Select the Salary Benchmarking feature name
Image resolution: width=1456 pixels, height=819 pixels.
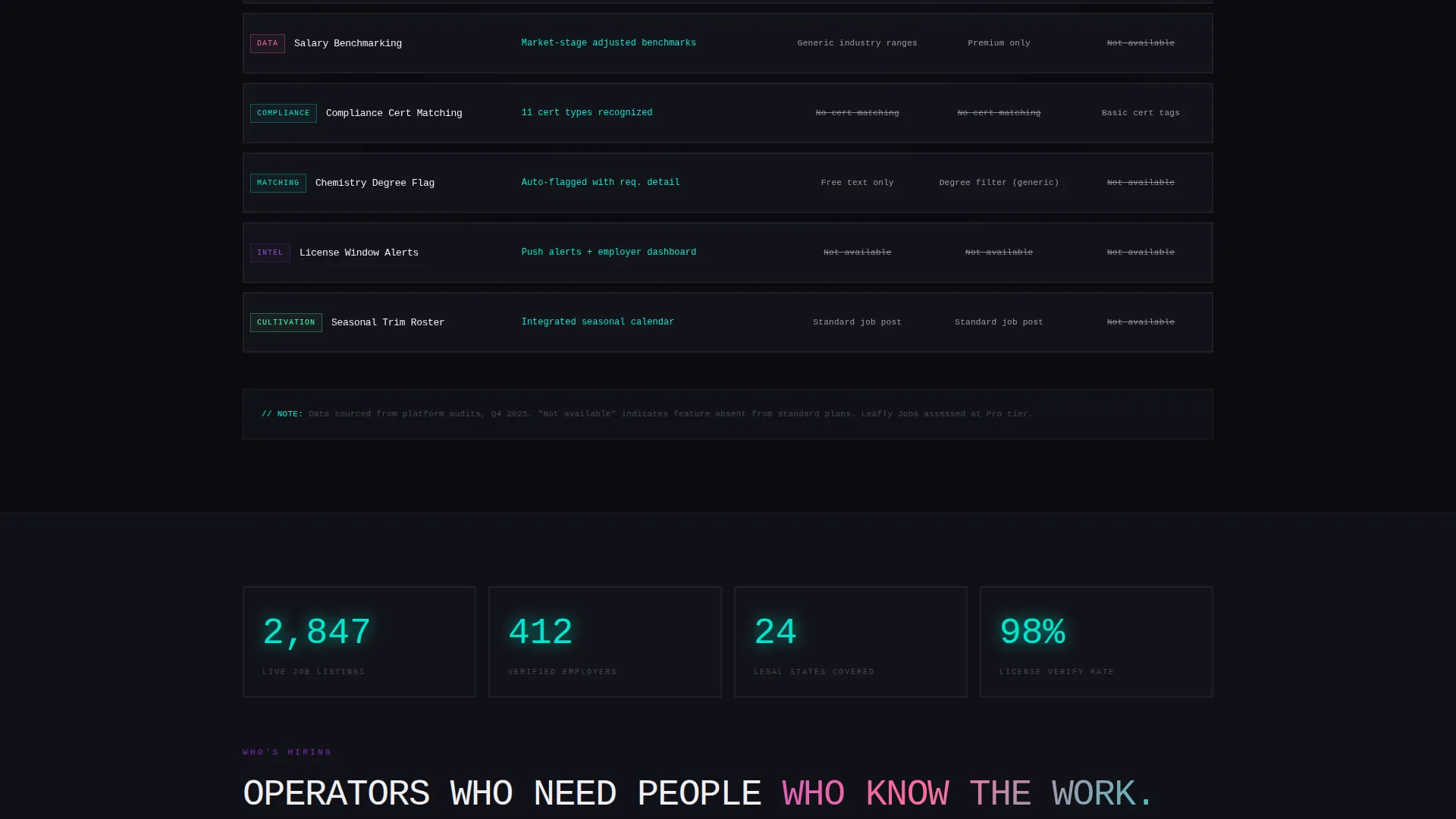[x=348, y=43]
